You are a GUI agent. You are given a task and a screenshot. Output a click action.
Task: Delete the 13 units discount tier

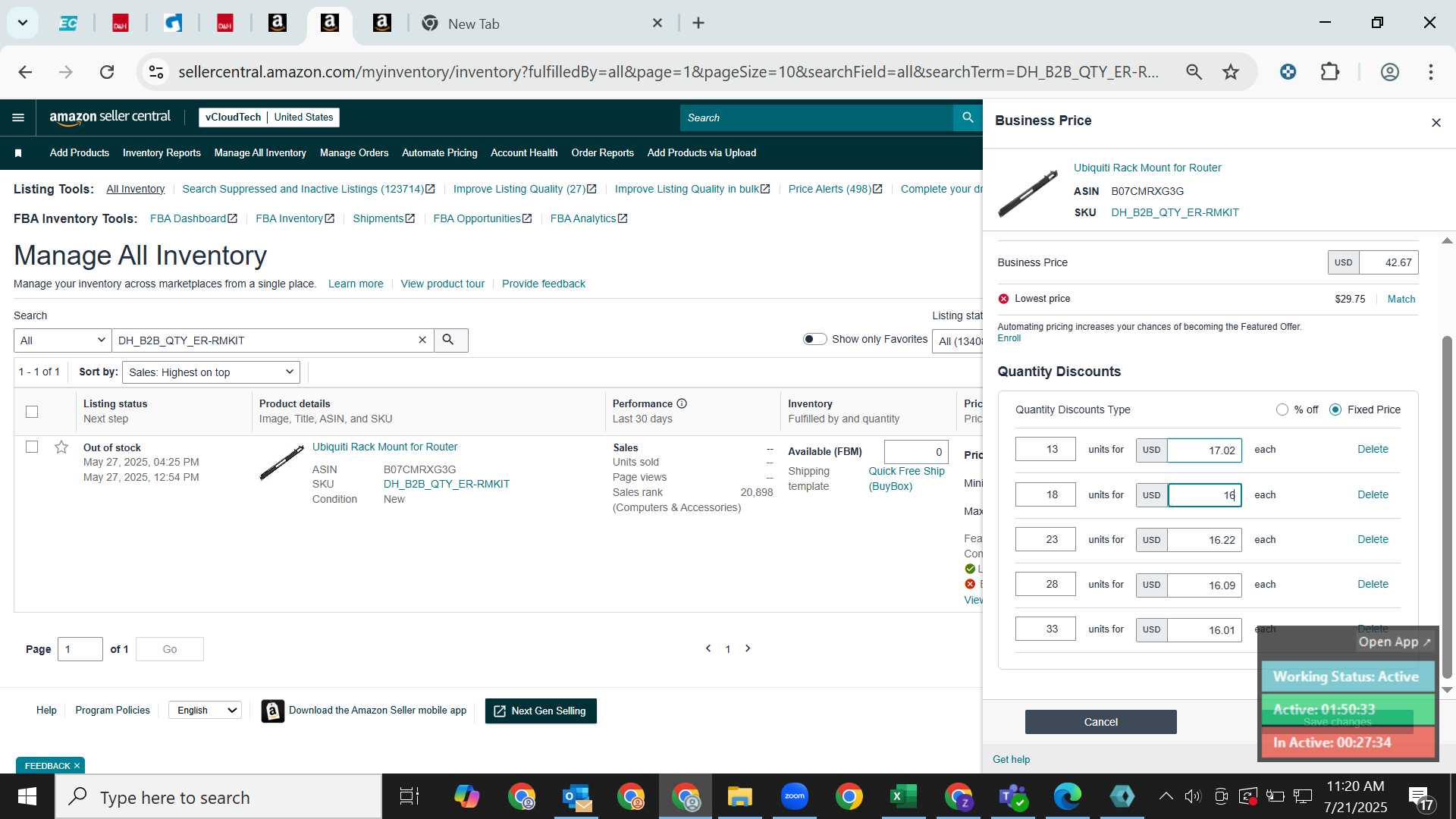click(x=1373, y=449)
